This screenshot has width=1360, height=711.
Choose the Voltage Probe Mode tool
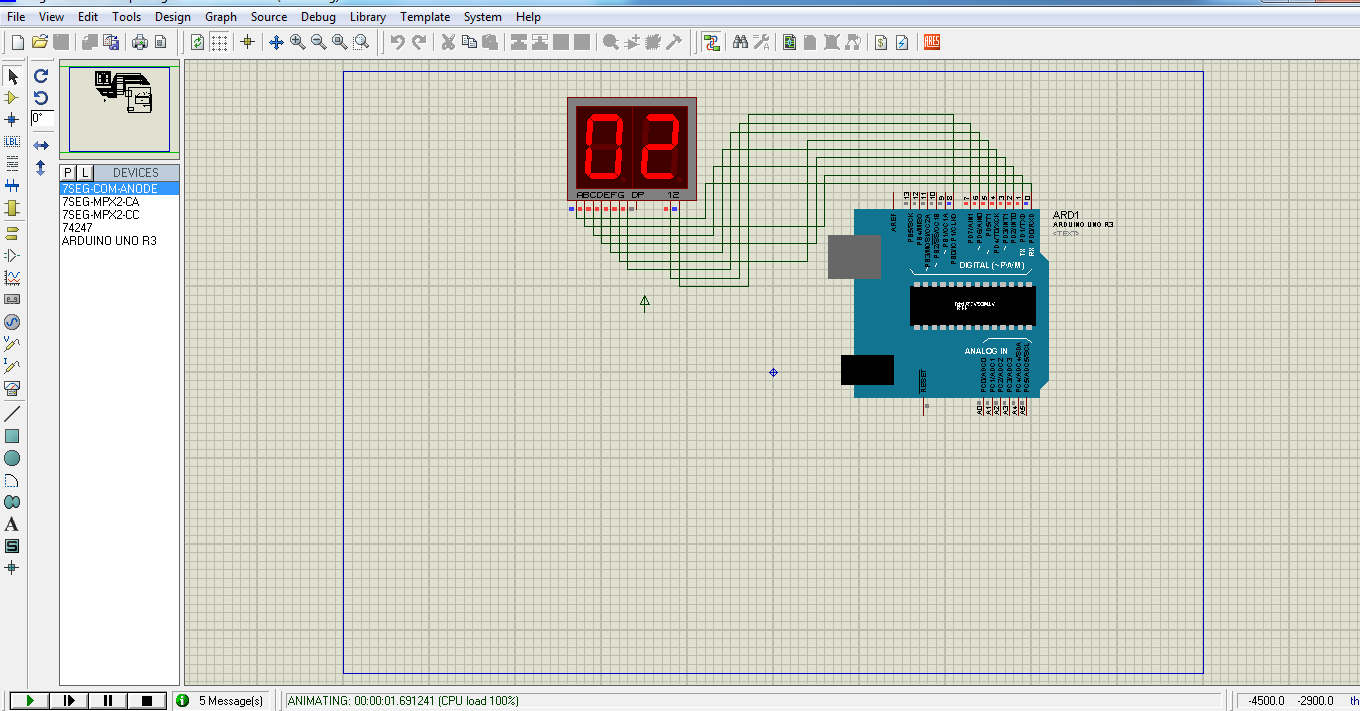12,343
